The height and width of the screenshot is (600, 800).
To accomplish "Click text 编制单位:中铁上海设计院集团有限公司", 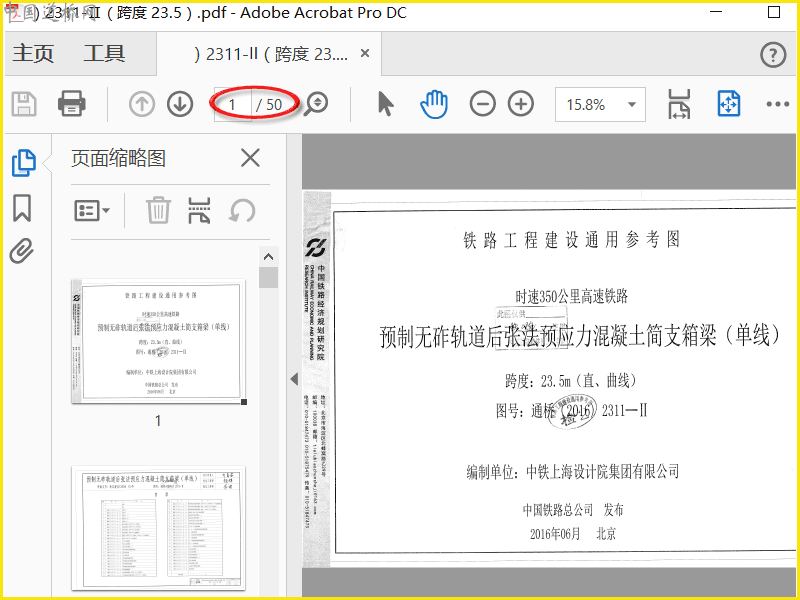I will click(x=573, y=472).
